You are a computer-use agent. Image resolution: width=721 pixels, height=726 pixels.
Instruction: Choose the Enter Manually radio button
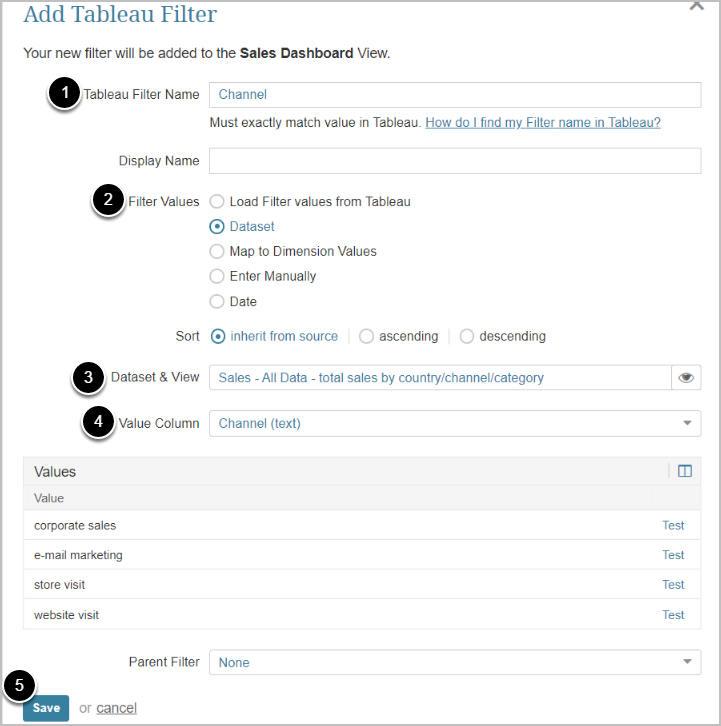click(217, 276)
